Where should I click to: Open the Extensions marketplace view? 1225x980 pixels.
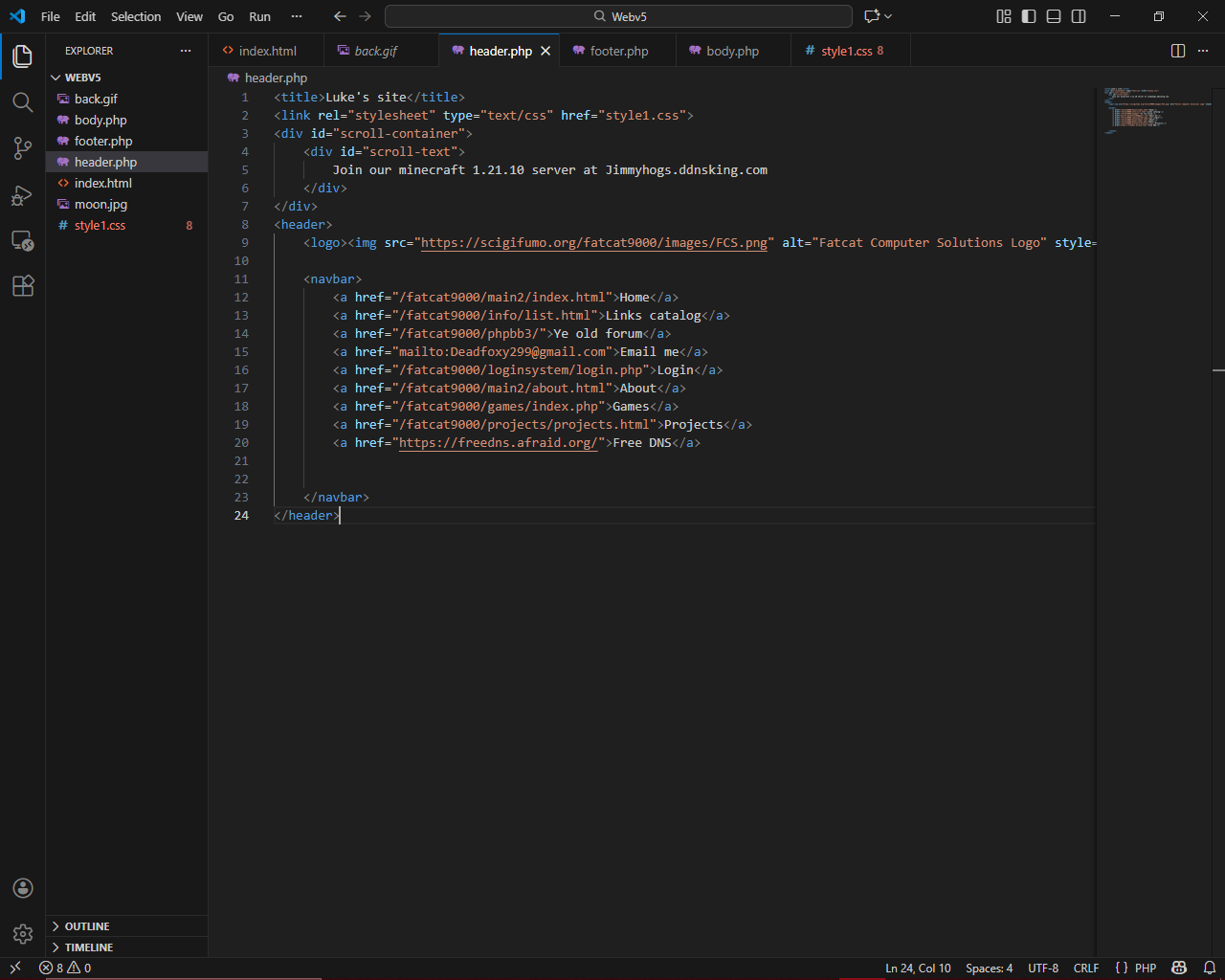point(22,285)
